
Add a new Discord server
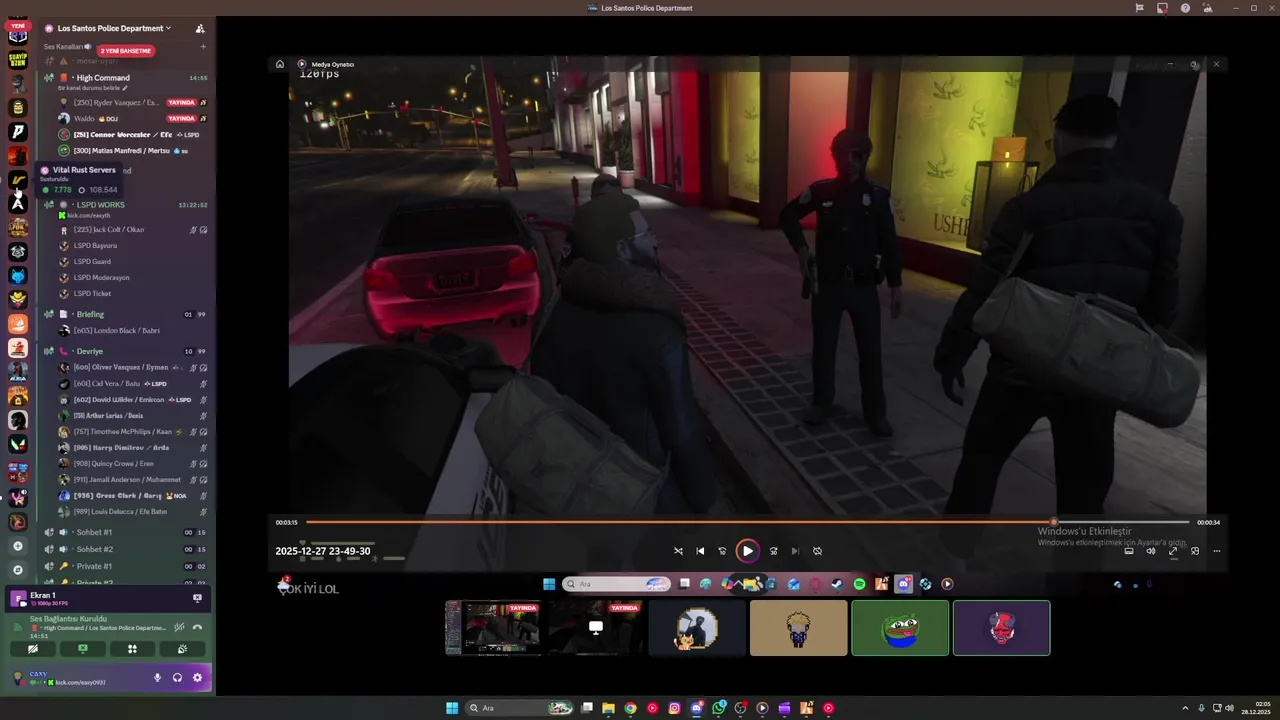coord(18,546)
